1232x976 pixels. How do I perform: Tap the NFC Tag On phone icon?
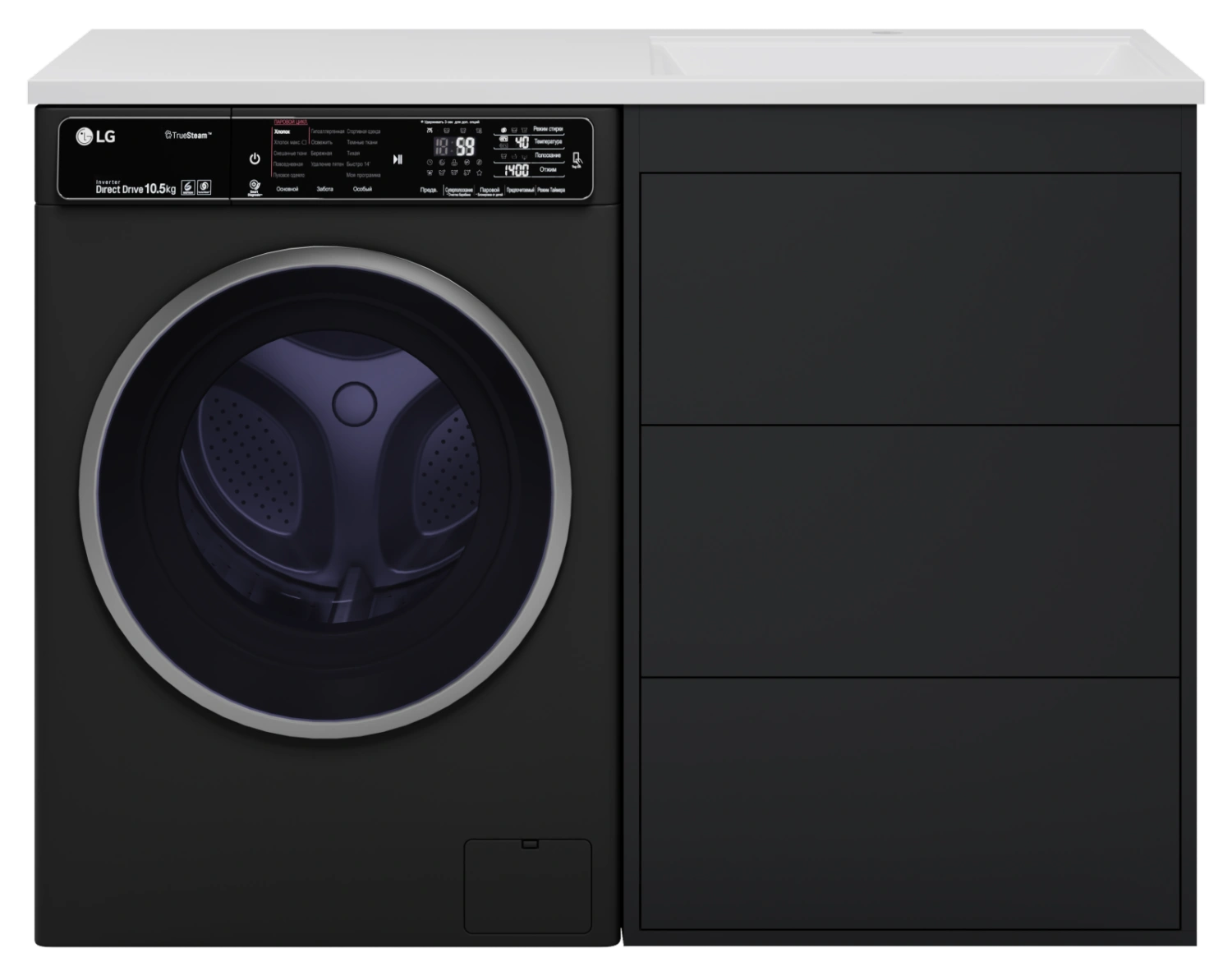pyautogui.click(x=577, y=160)
